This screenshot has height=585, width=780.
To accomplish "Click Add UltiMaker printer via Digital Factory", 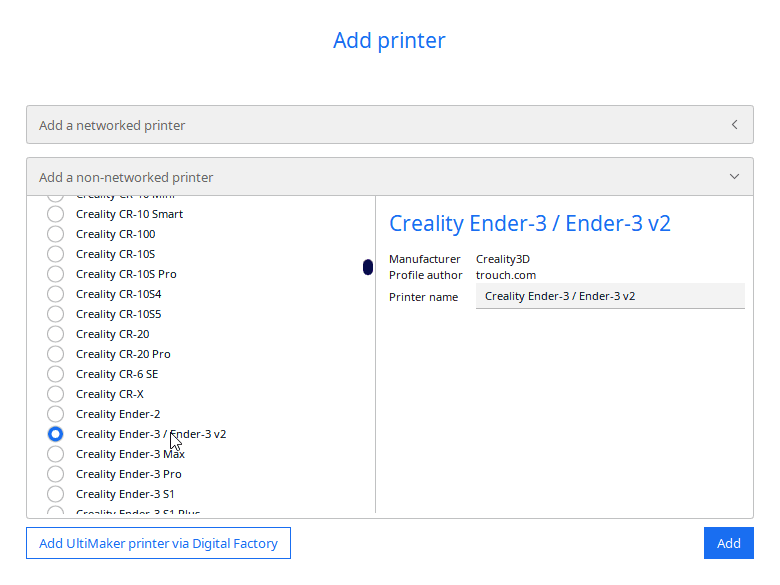I will point(158,543).
